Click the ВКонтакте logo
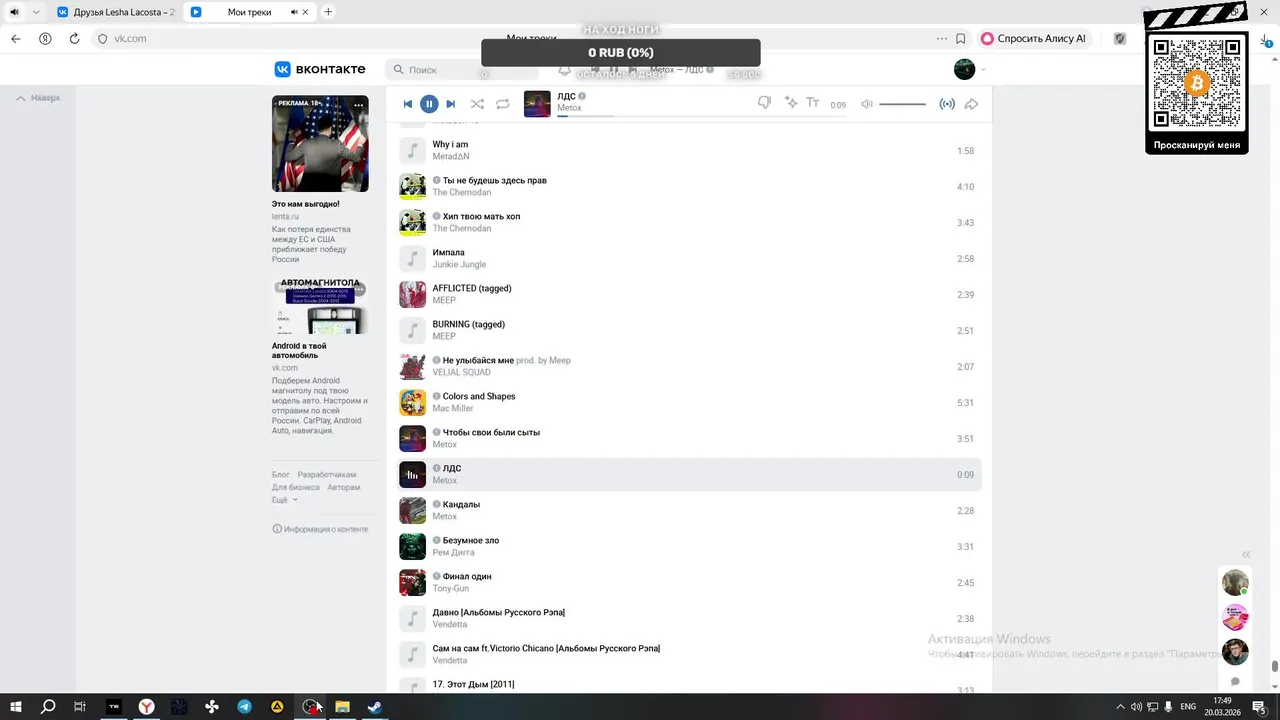Screen dimensions: 1280x720 pyautogui.click(x=320, y=69)
